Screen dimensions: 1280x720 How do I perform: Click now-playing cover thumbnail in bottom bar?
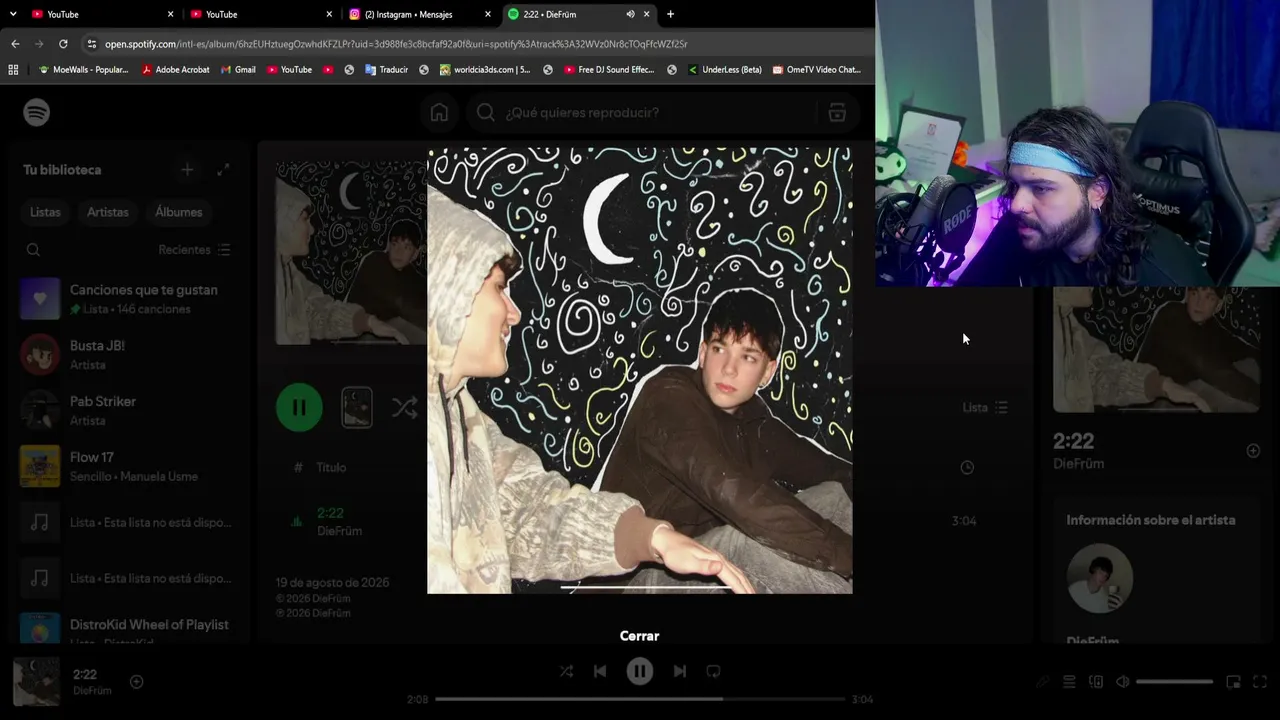click(x=36, y=682)
